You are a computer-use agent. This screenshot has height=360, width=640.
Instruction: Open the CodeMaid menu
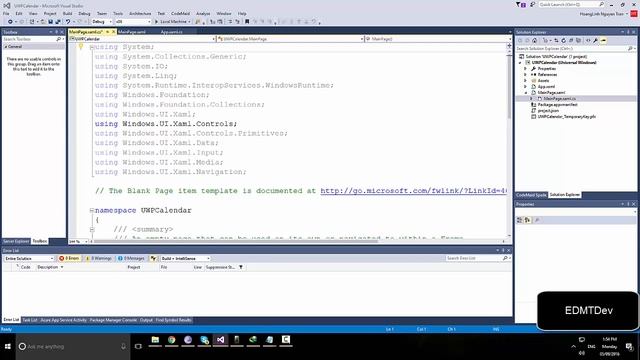(180, 13)
